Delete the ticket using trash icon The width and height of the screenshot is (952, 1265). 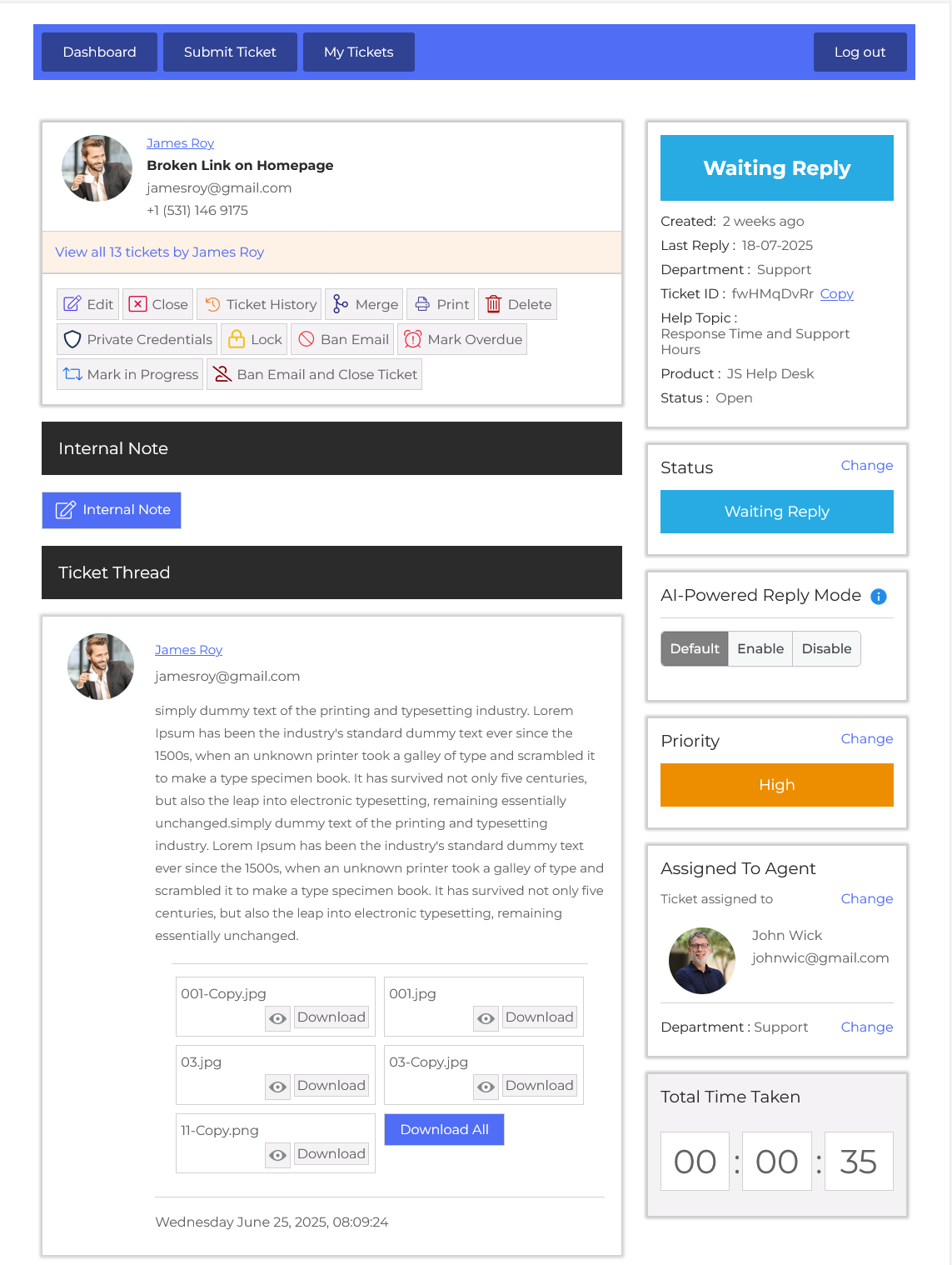(494, 304)
